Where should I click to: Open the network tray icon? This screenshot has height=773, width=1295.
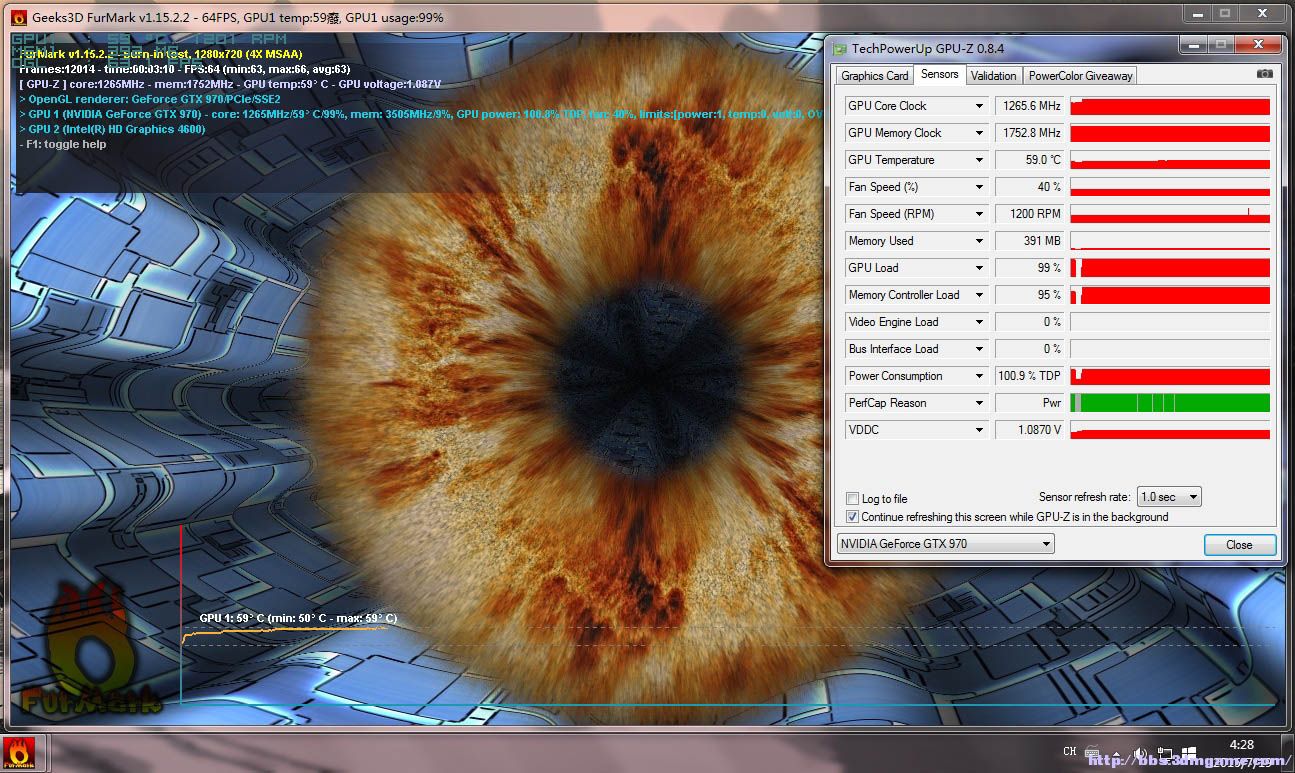(1165, 752)
